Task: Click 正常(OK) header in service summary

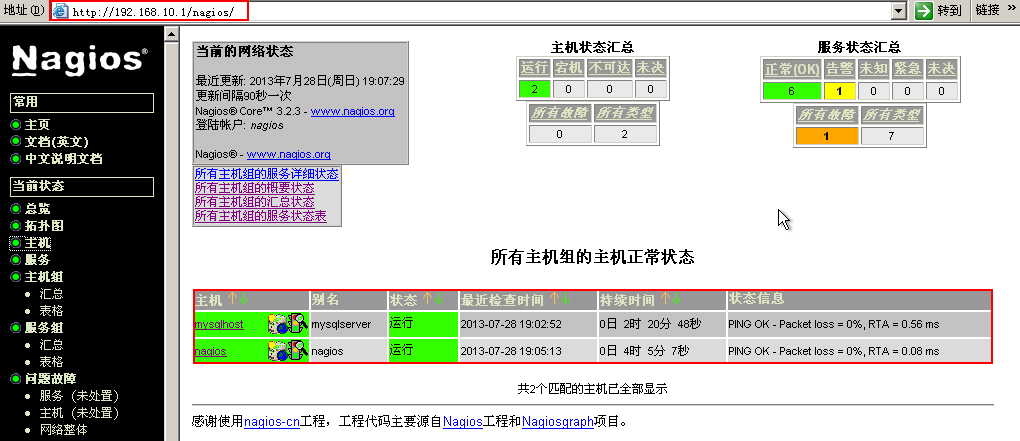Action: click(x=792, y=70)
